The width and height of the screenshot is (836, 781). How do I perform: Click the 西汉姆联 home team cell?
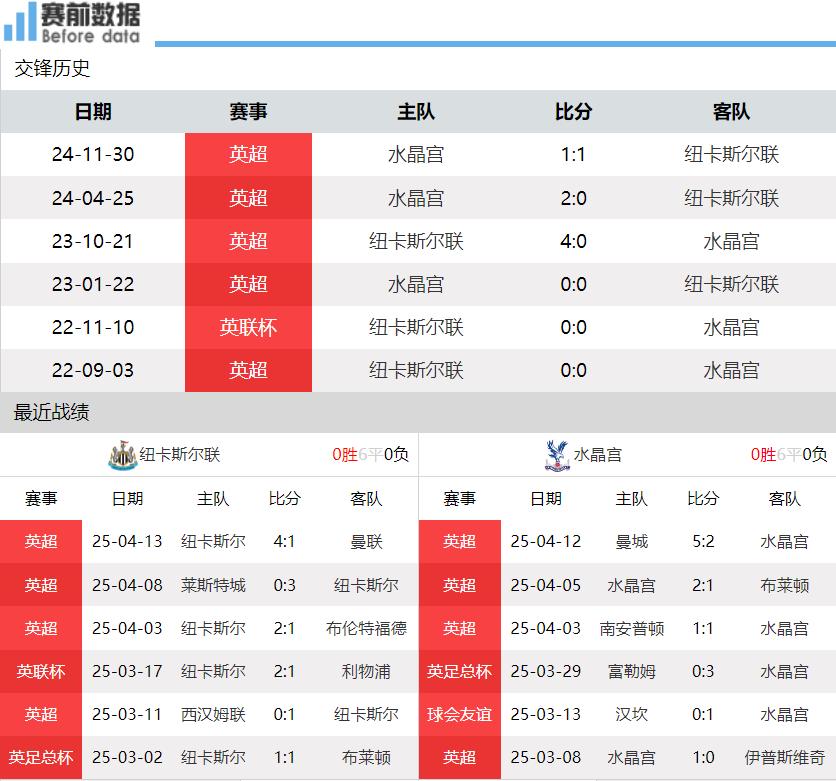213,714
